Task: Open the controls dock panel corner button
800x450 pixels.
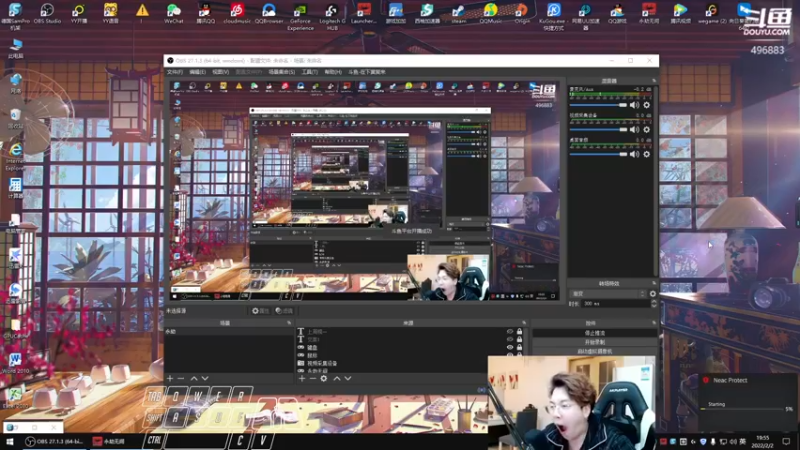Action: coord(654,323)
